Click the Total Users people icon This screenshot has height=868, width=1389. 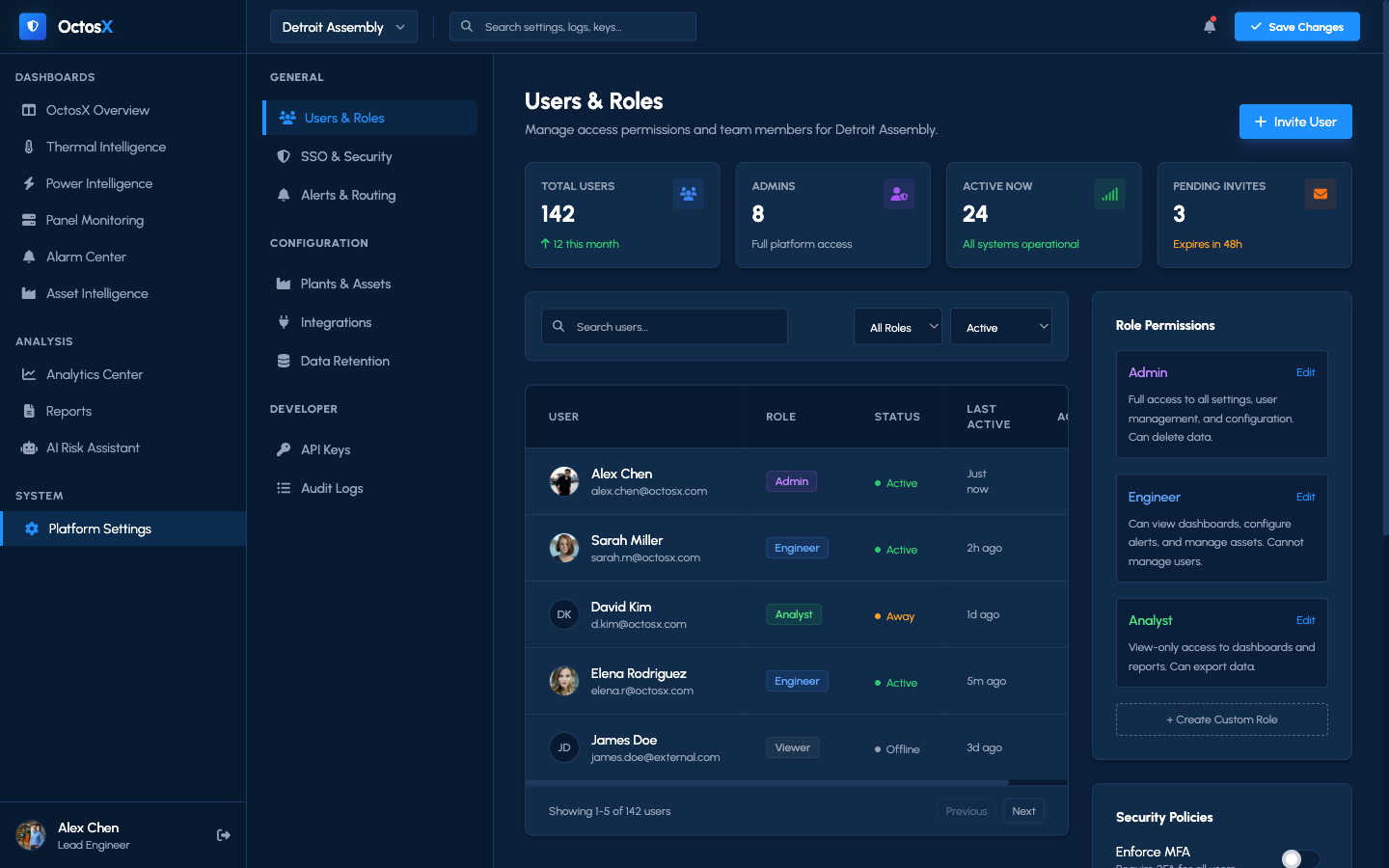pos(688,194)
